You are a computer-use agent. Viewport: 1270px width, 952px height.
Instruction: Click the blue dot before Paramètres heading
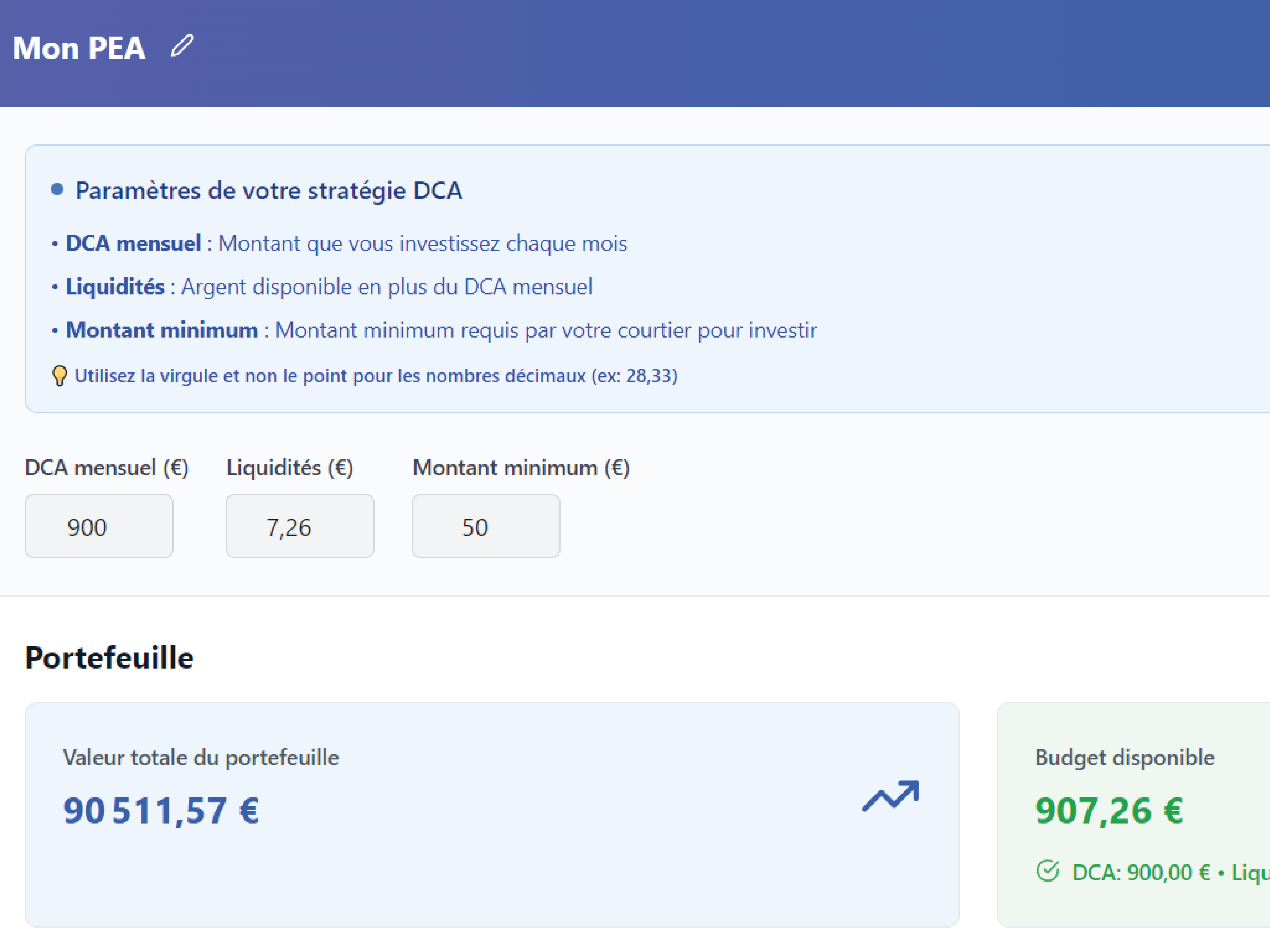pos(57,189)
